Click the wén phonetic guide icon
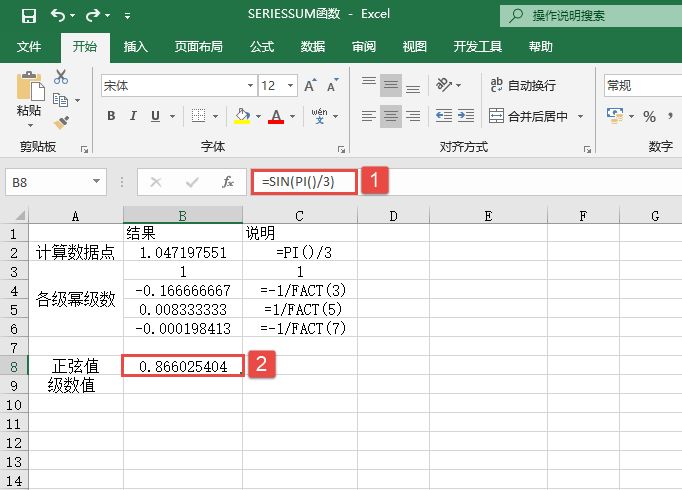 pos(320,116)
